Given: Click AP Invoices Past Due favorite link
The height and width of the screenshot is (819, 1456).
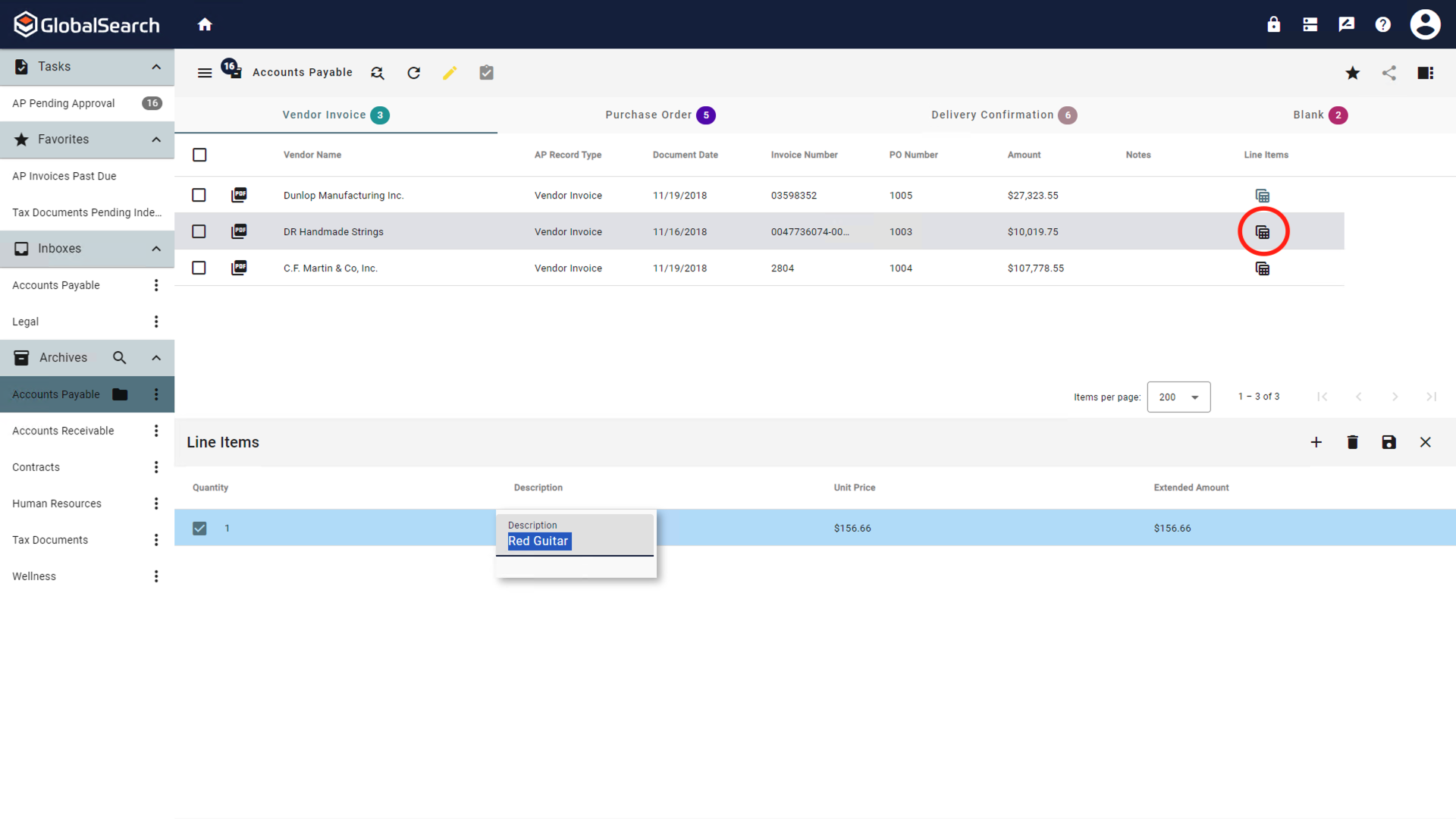Looking at the screenshot, I should click(64, 175).
